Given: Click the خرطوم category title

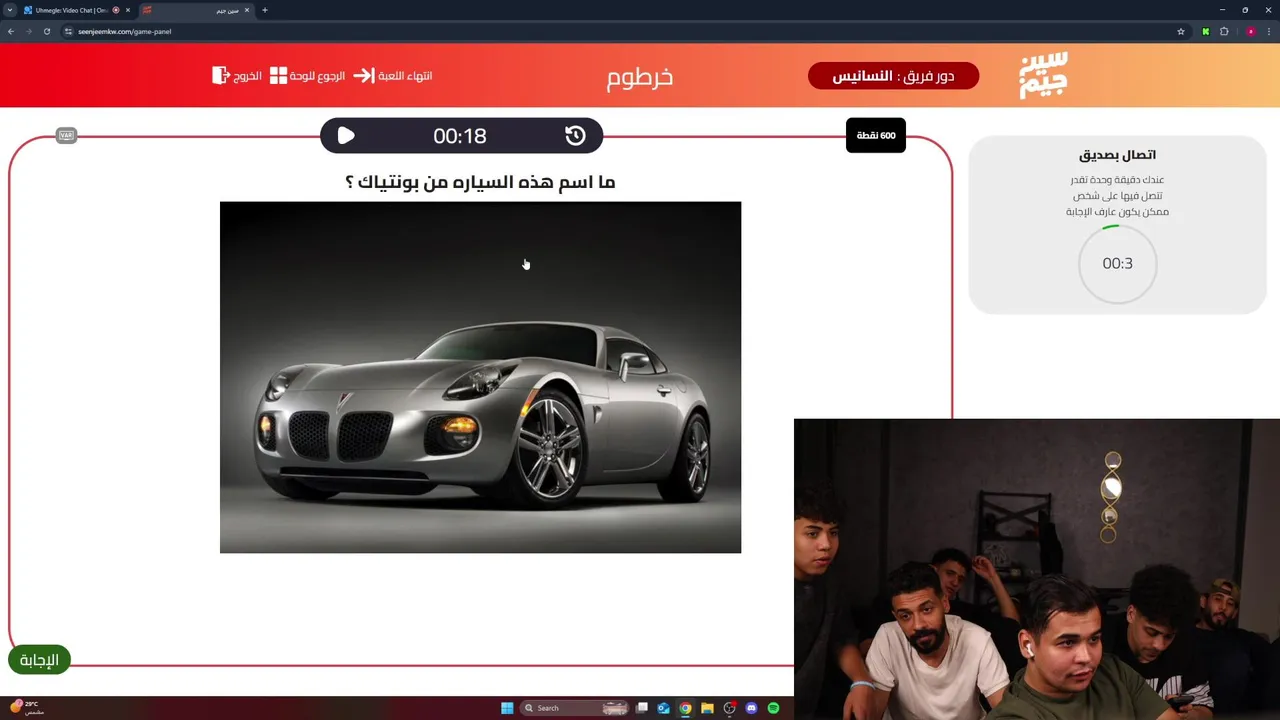Looking at the screenshot, I should [640, 77].
